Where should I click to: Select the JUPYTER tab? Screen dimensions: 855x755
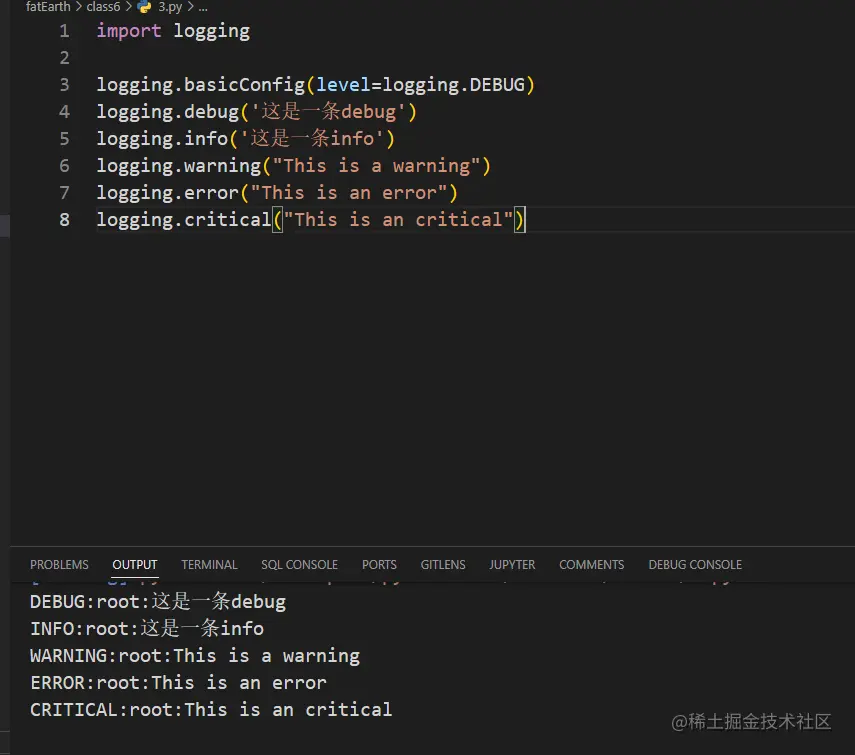click(512, 565)
